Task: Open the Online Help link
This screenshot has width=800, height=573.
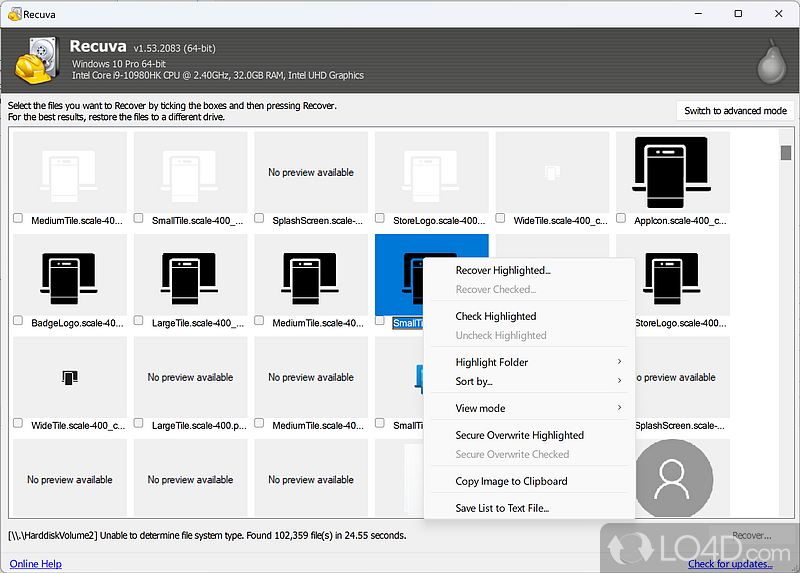Action: point(36,564)
